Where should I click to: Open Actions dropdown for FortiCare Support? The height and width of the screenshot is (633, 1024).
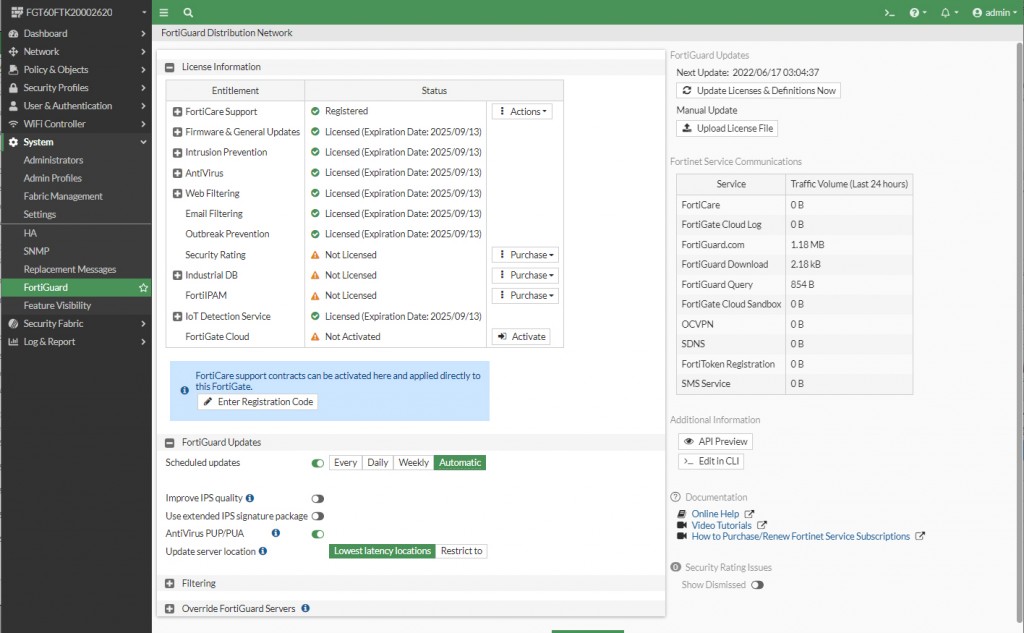click(x=522, y=111)
